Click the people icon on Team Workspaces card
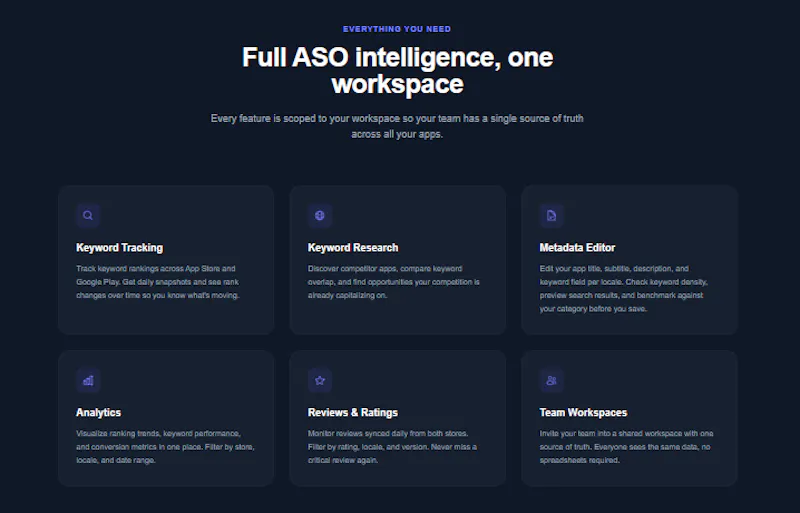This screenshot has width=800, height=513. pos(552,380)
